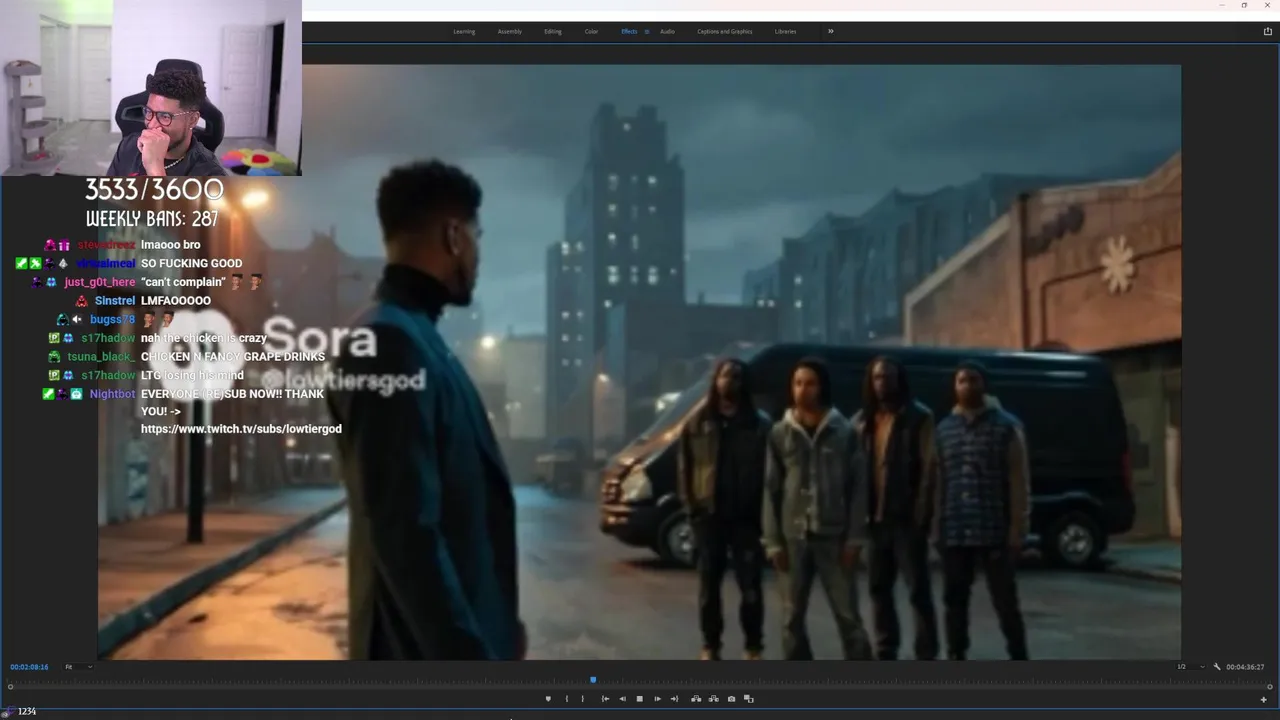Click the 3533/3600 counter overlay
This screenshot has width=1280, height=720.
(154, 190)
